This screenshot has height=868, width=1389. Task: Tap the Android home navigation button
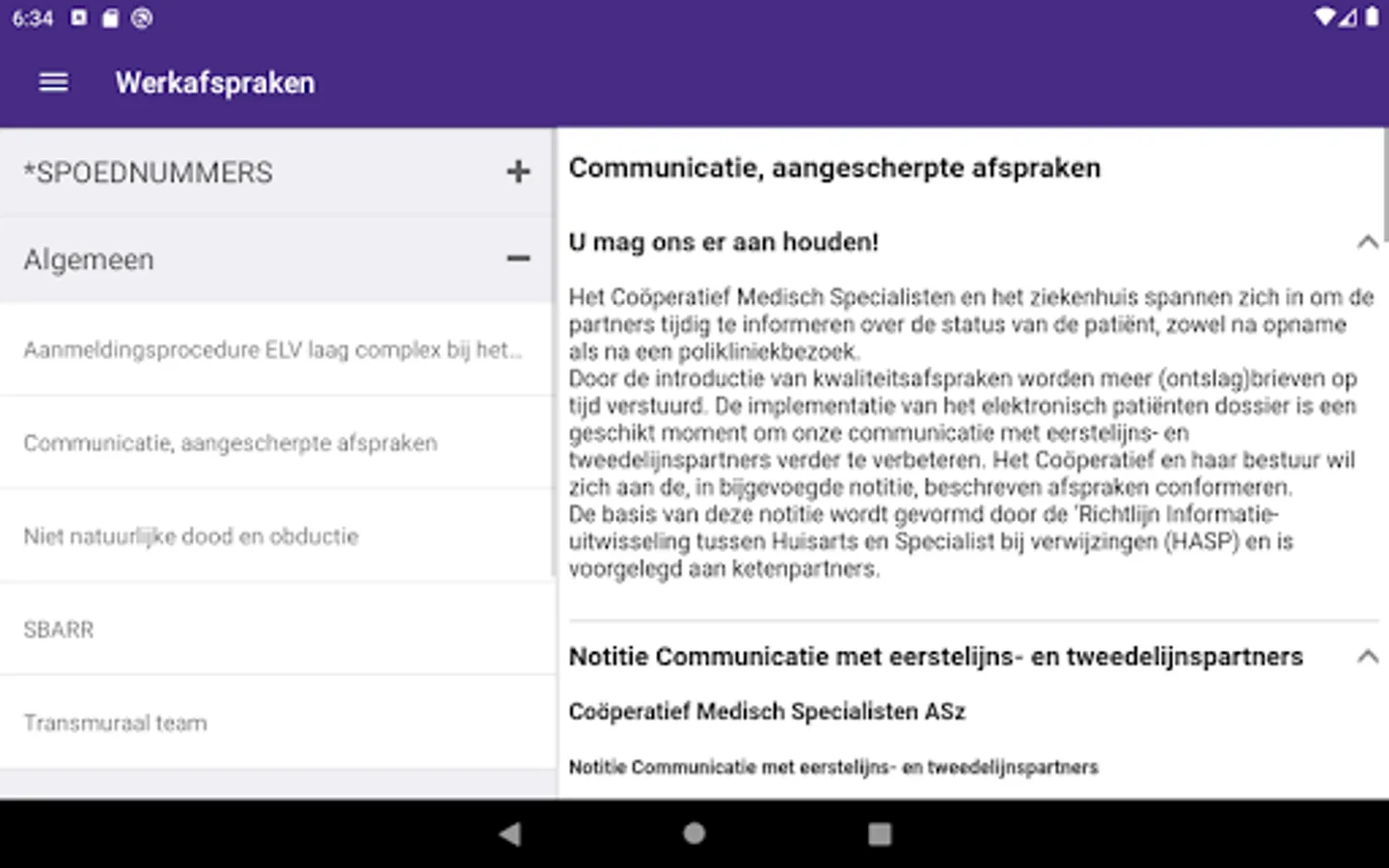click(x=694, y=833)
